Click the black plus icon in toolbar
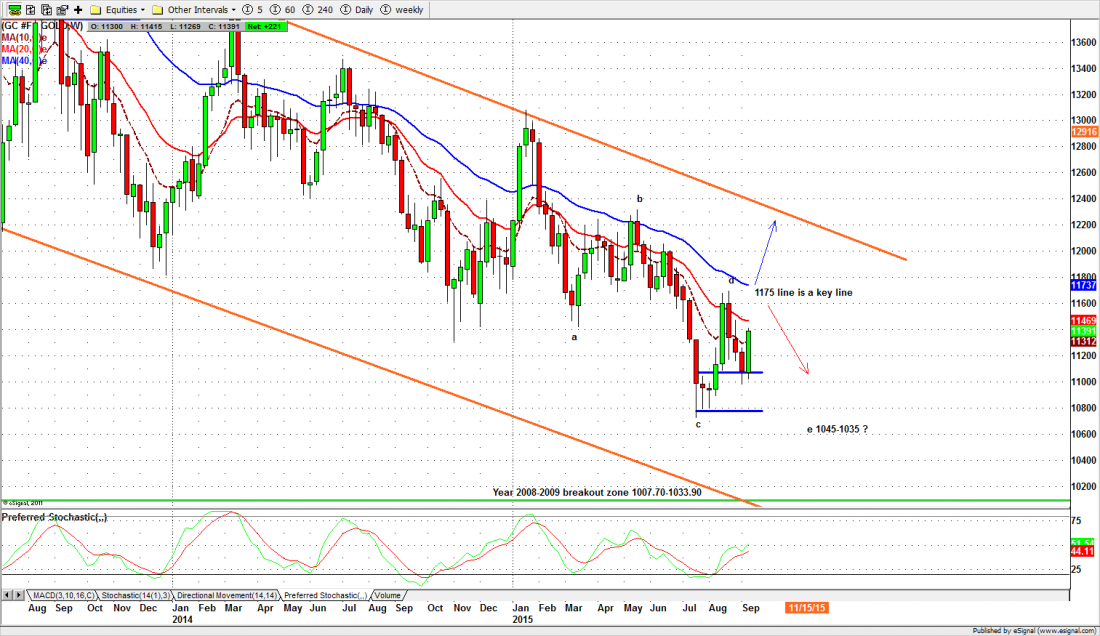The image size is (1100, 636). point(77,9)
